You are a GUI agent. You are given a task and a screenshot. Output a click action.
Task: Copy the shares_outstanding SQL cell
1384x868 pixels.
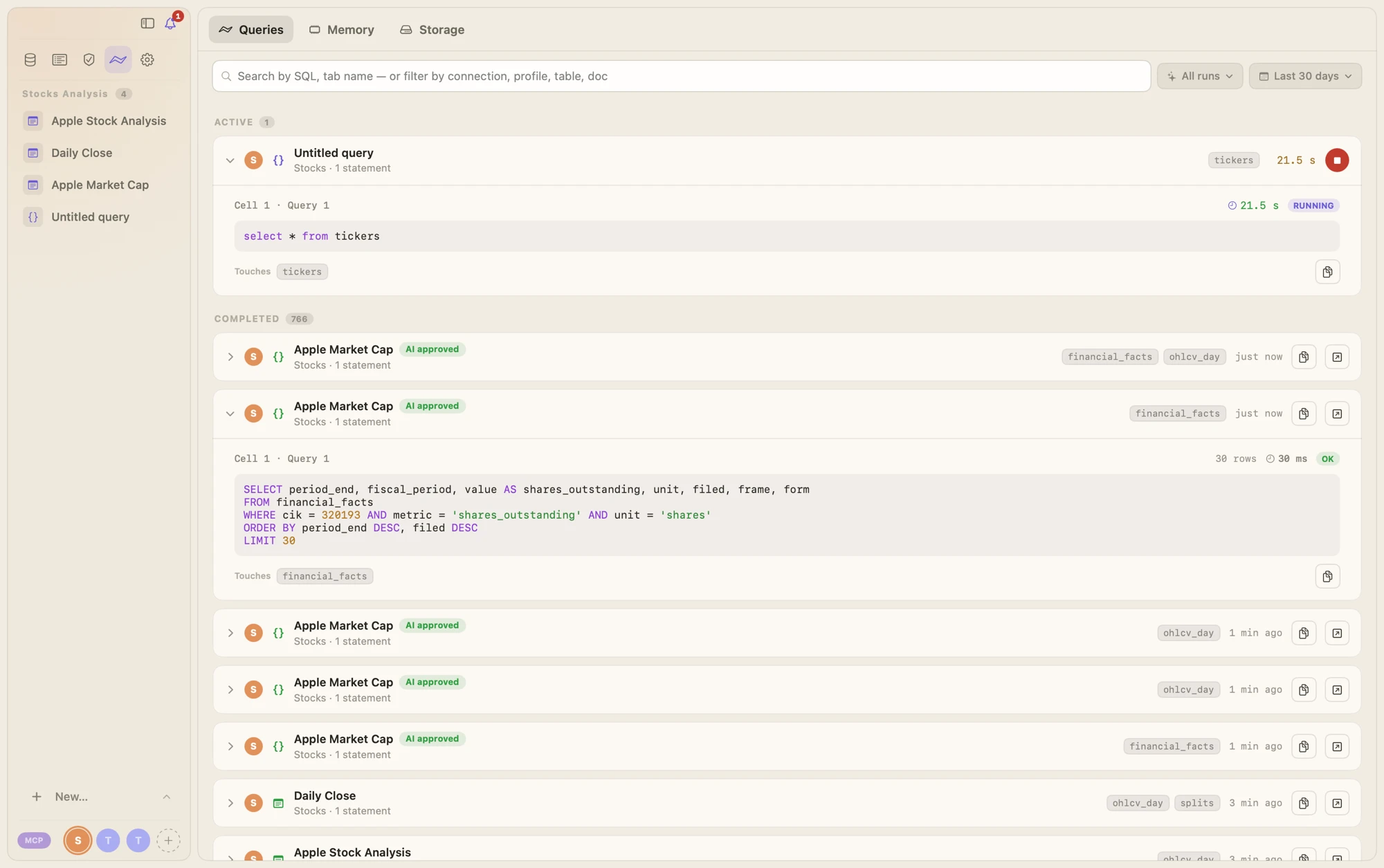1327,576
